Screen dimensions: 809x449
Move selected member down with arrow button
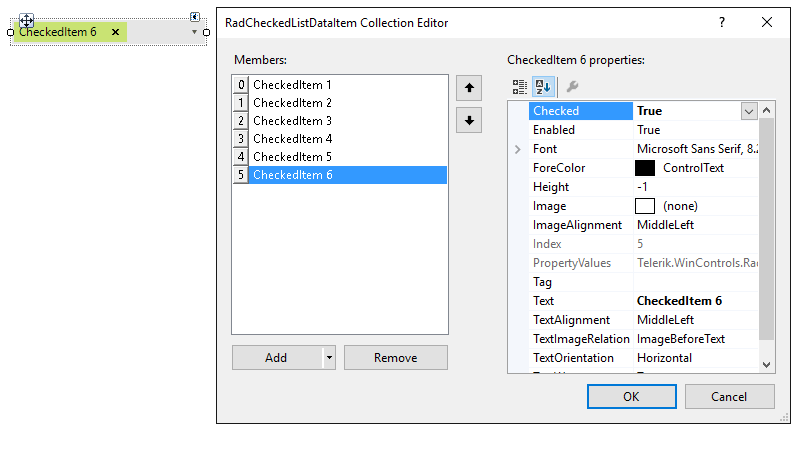468,120
